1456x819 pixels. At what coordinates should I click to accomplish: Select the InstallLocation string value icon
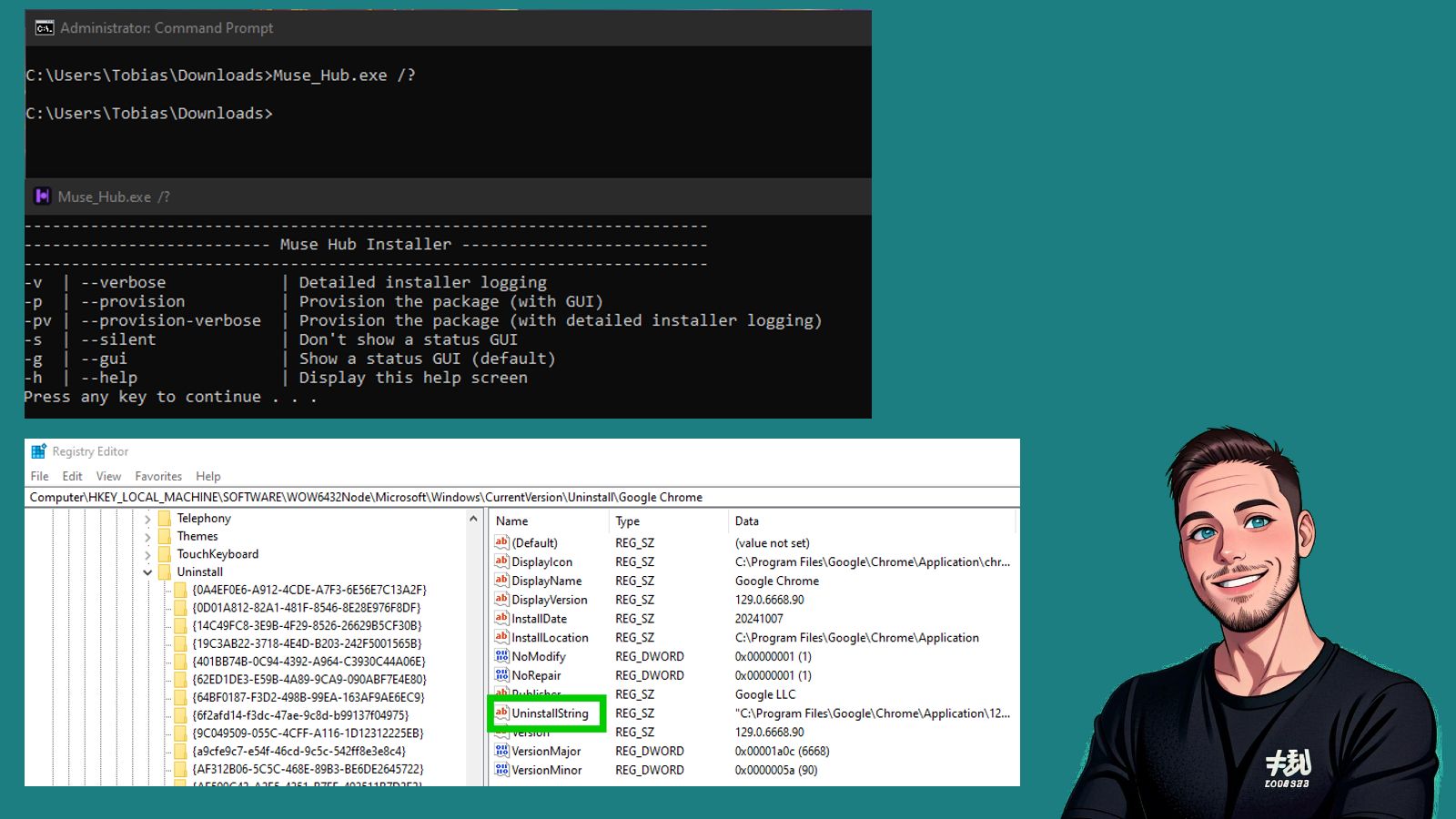(x=501, y=637)
